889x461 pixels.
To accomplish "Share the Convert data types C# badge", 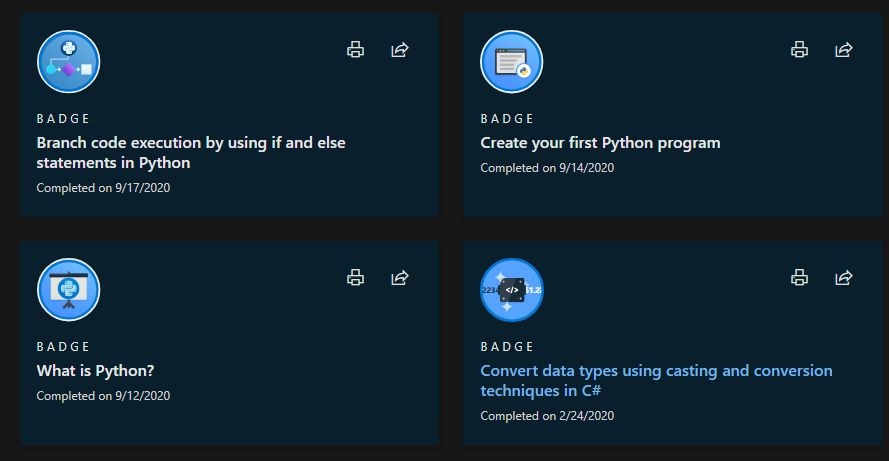I will (844, 278).
